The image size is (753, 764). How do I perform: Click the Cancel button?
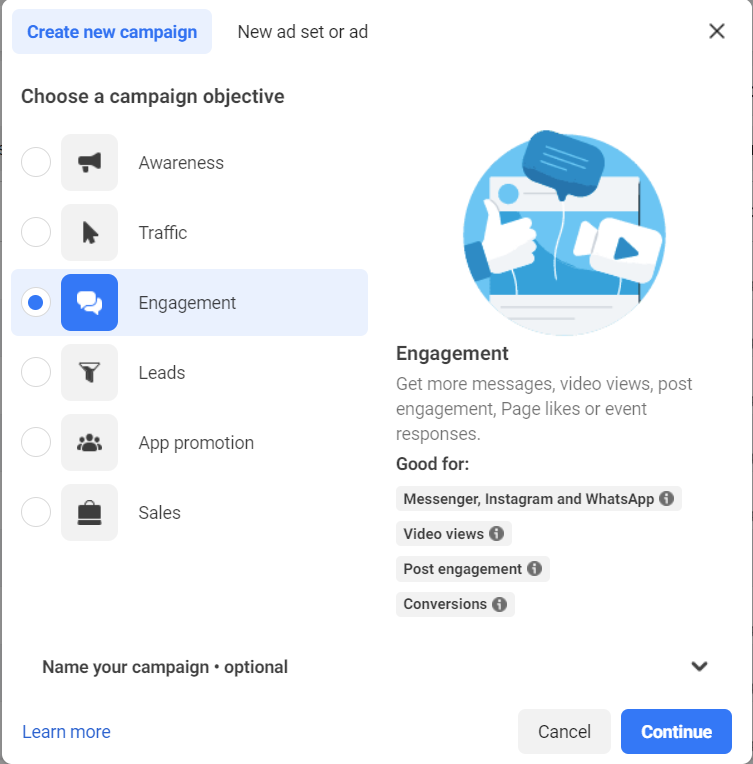(564, 732)
